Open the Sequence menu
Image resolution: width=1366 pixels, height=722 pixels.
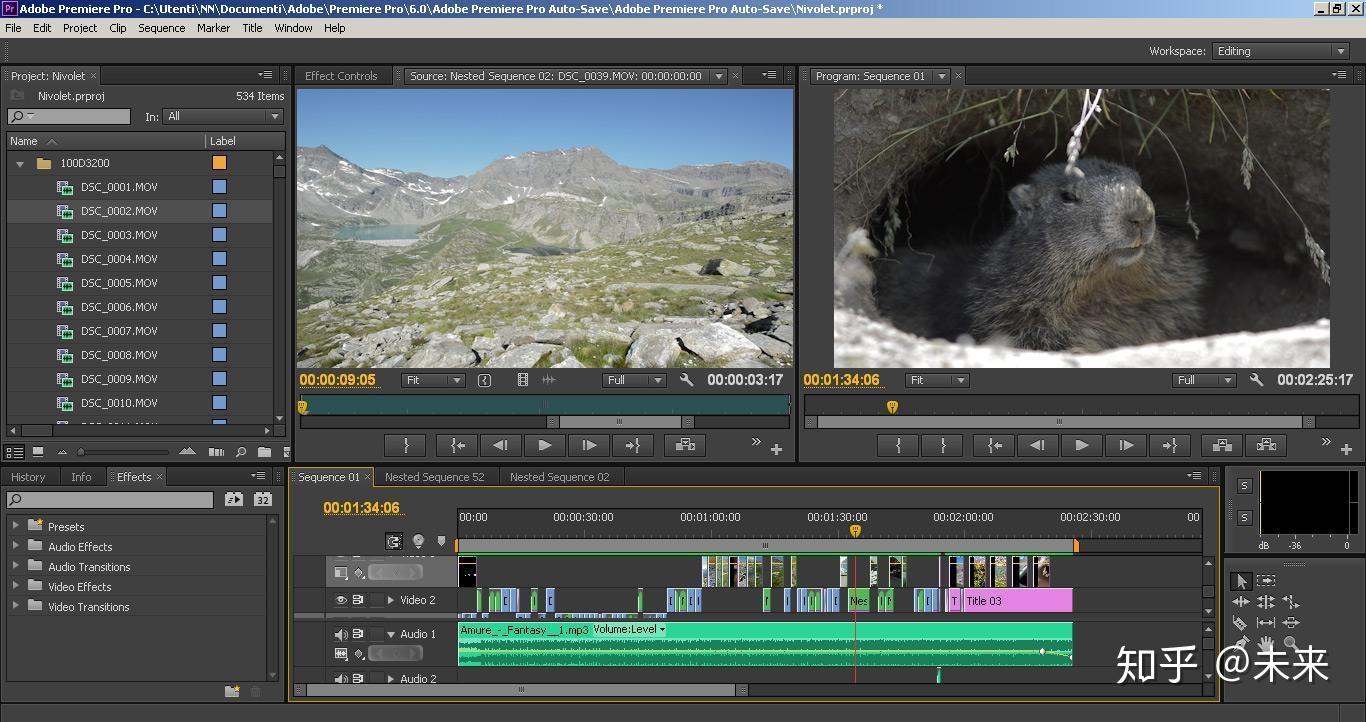161,28
